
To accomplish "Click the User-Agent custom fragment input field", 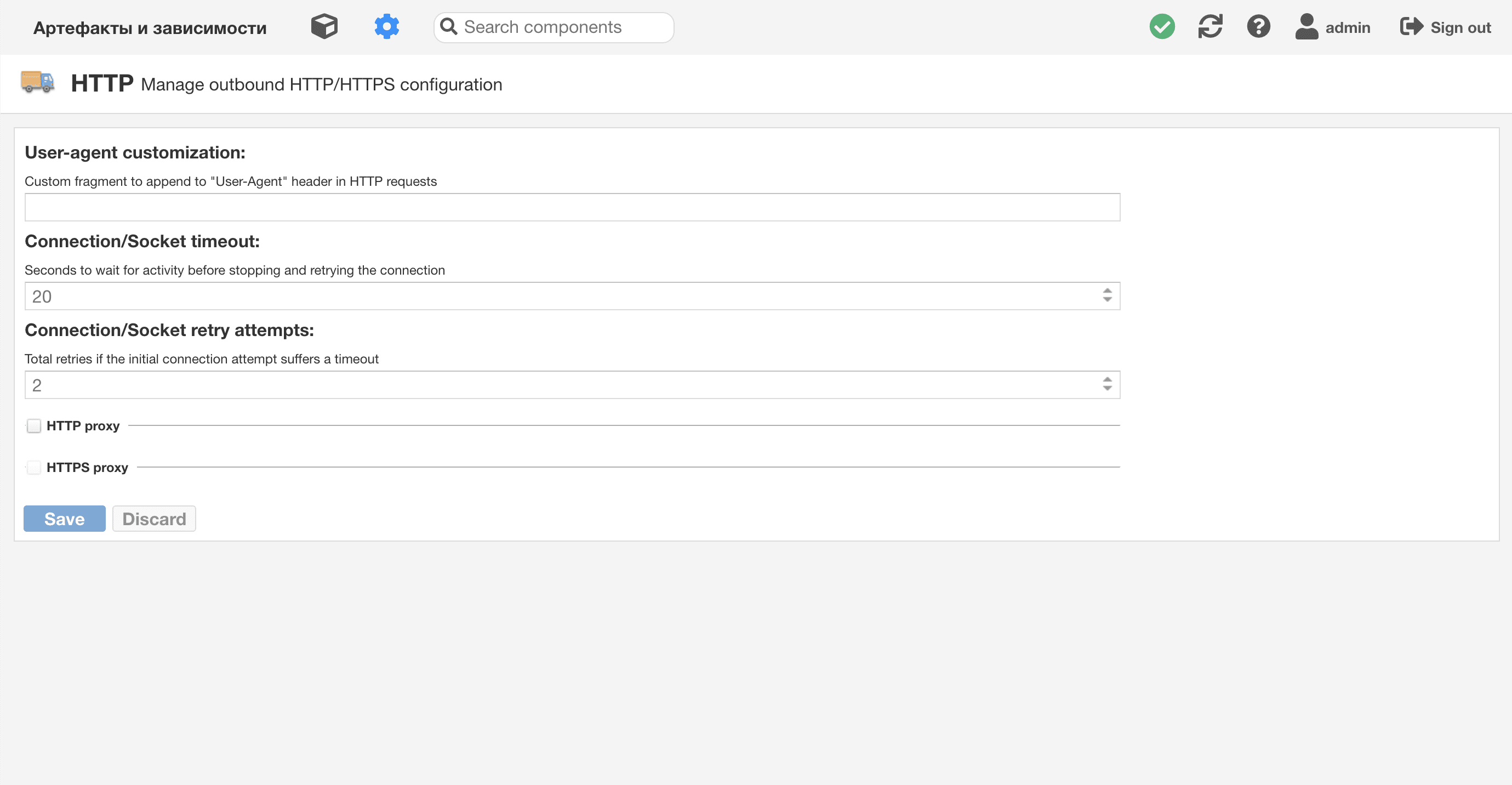I will click(x=572, y=207).
